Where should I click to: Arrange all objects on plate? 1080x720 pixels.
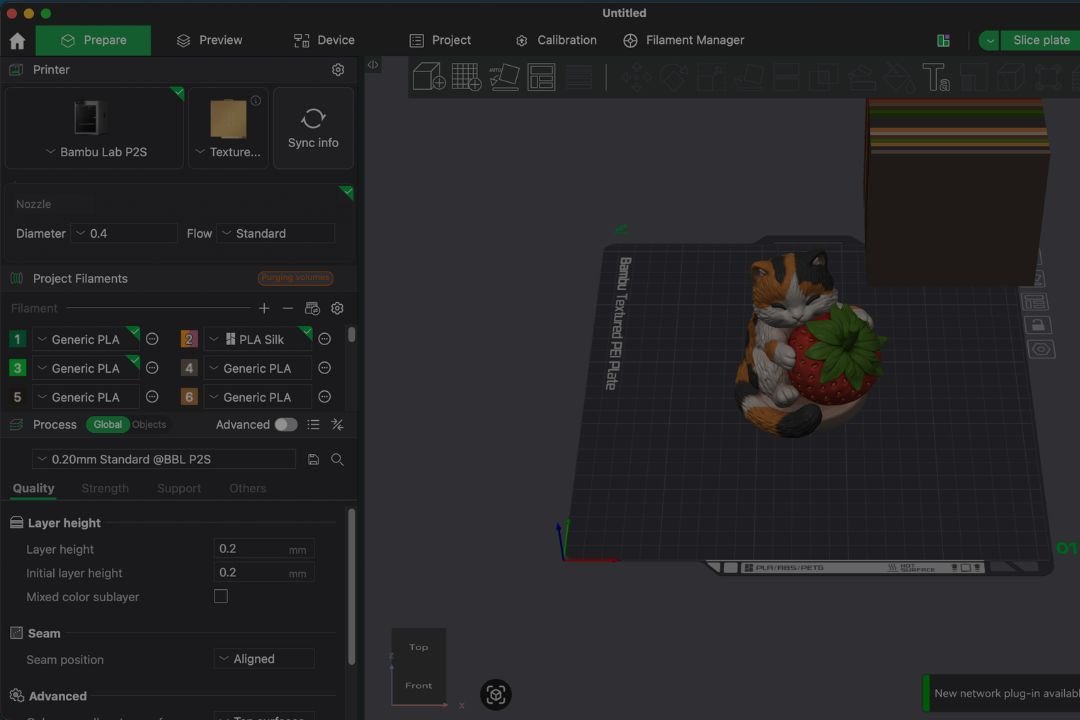541,76
